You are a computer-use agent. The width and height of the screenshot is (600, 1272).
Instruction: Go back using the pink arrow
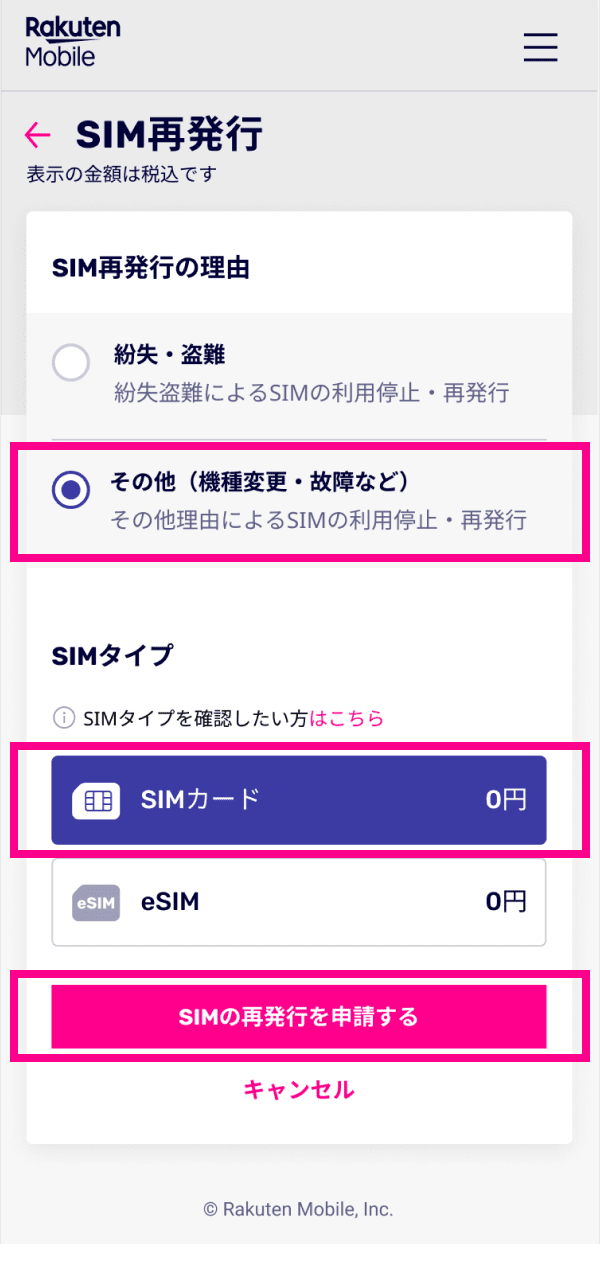pos(38,134)
